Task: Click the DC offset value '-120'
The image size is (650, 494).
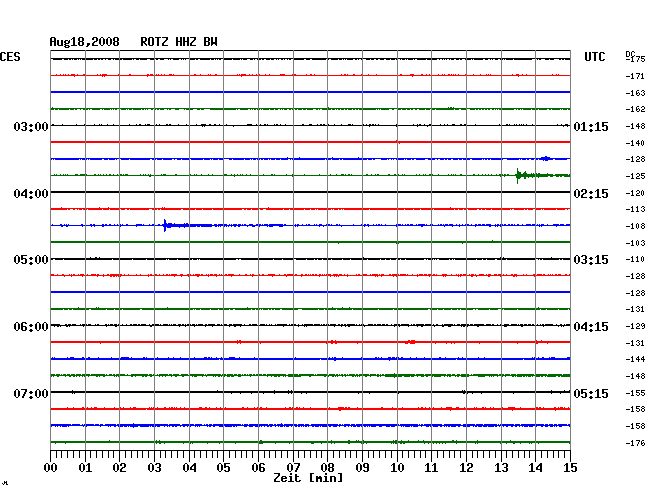Action: coord(635,193)
